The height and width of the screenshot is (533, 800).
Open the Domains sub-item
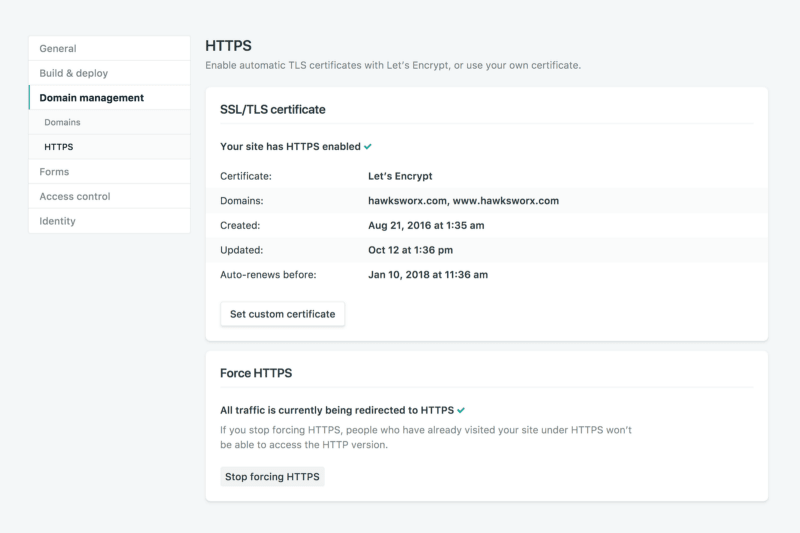click(x=109, y=122)
